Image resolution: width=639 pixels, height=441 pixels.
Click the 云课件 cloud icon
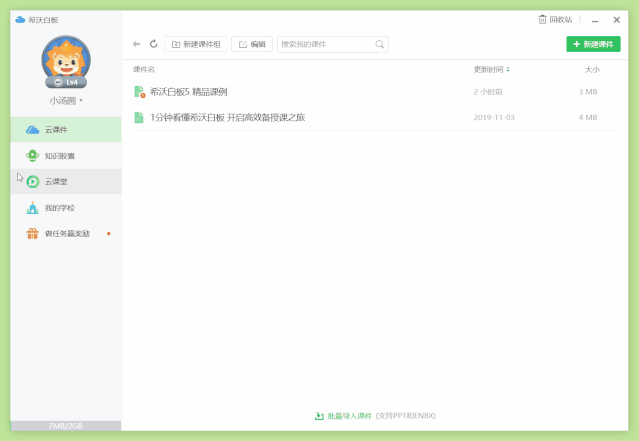[33, 130]
